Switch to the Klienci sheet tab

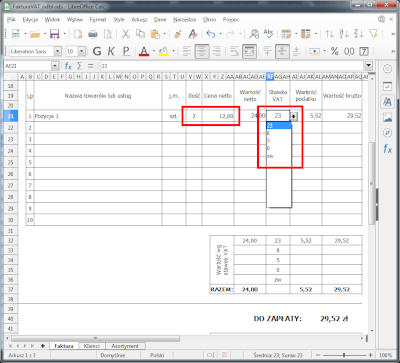(92, 346)
